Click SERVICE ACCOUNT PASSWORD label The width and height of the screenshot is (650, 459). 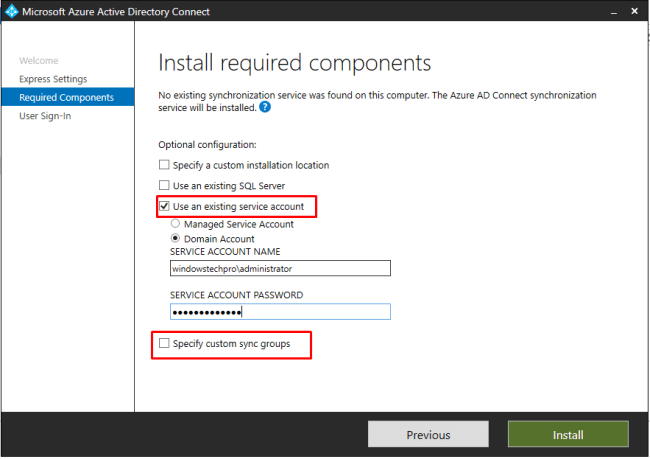click(x=237, y=295)
